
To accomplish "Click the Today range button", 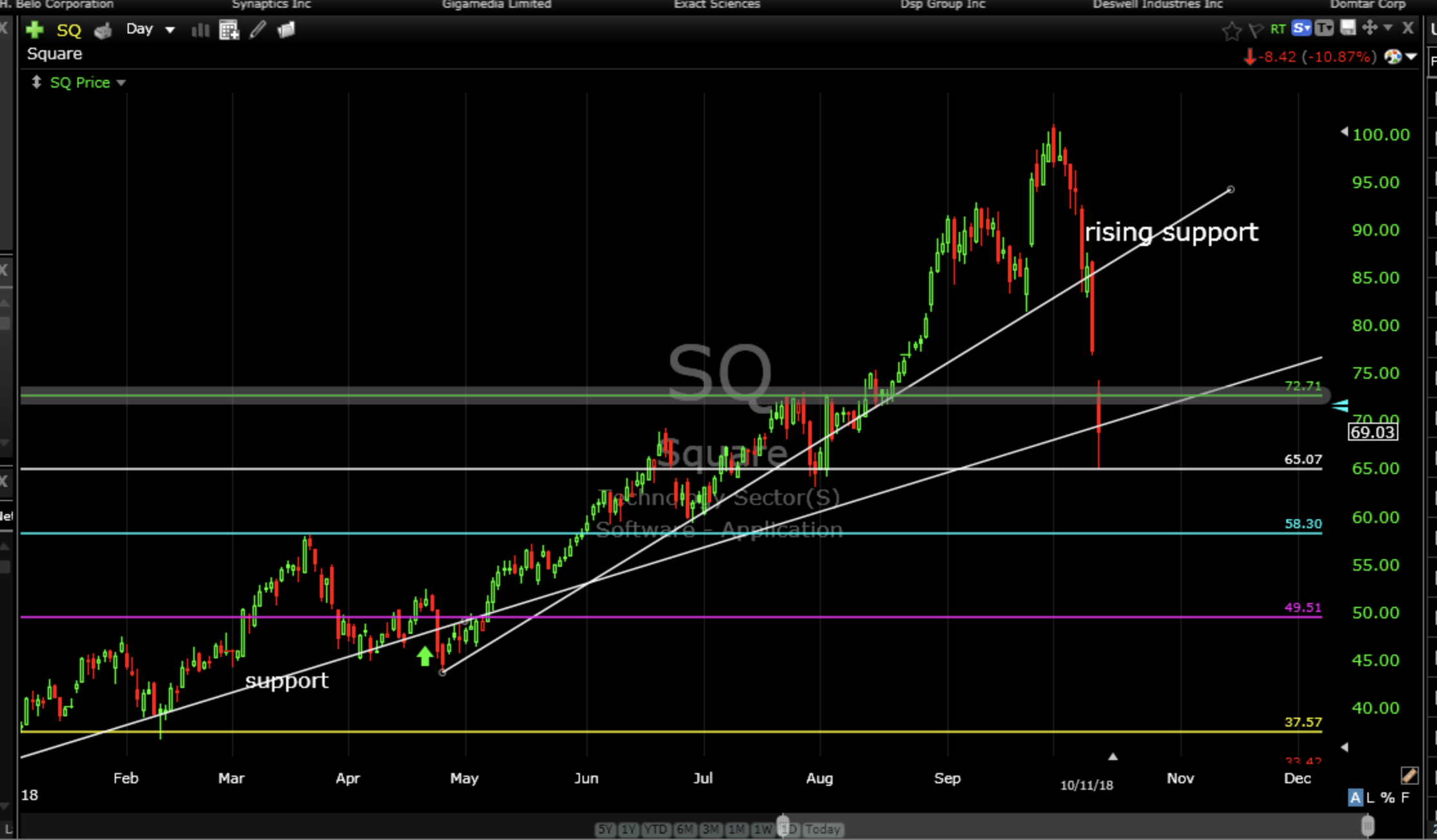I will tap(823, 829).
